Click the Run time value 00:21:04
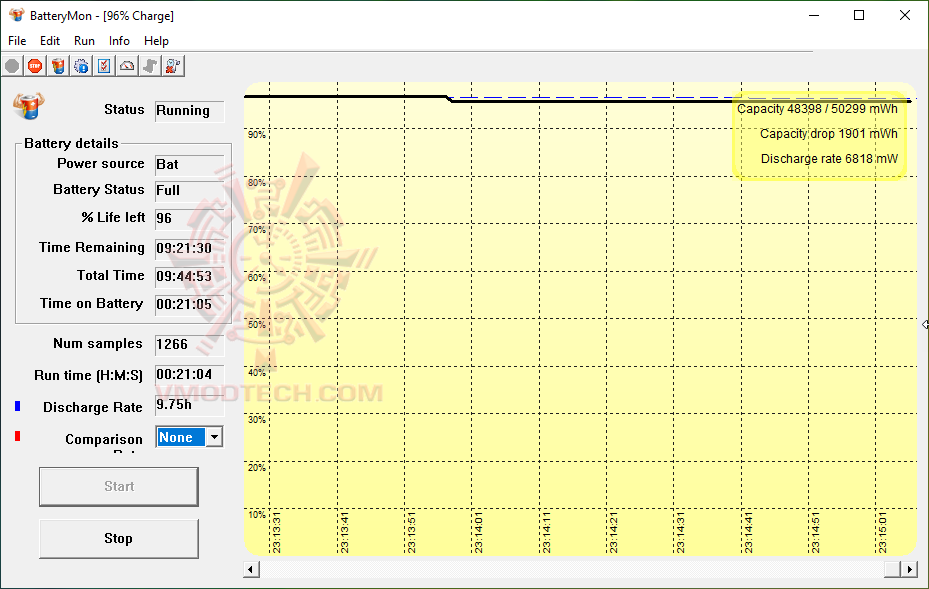929x589 pixels. tap(190, 375)
